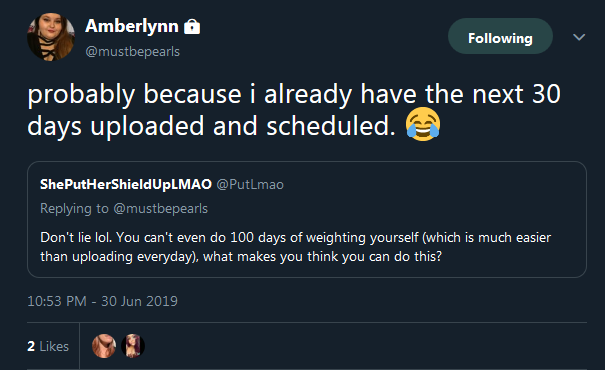Click the word Likes next to the count
The height and width of the screenshot is (370, 605).
pos(54,346)
